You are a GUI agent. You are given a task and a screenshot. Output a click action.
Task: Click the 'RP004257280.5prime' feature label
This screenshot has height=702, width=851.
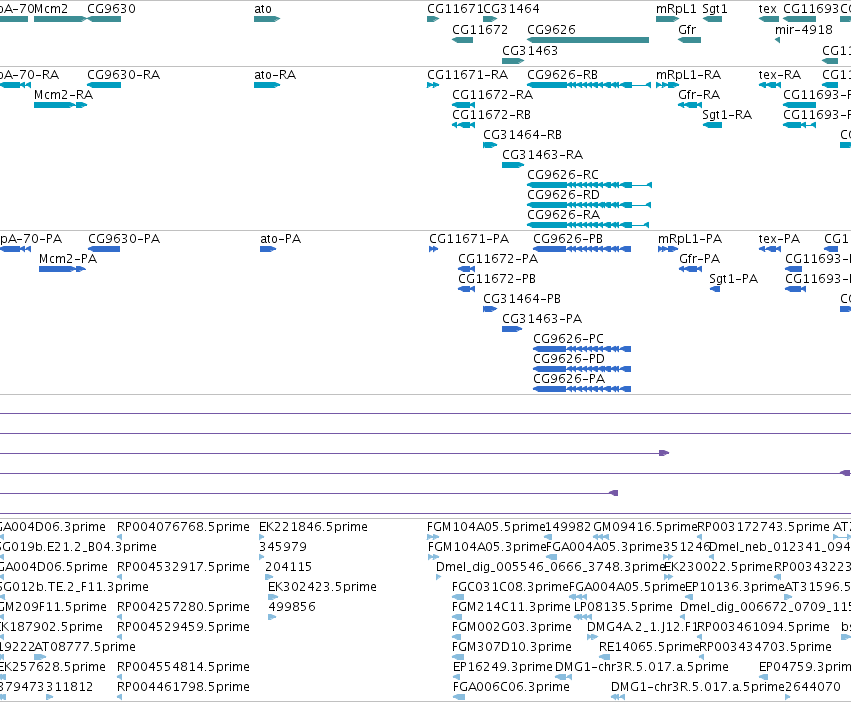point(183,607)
